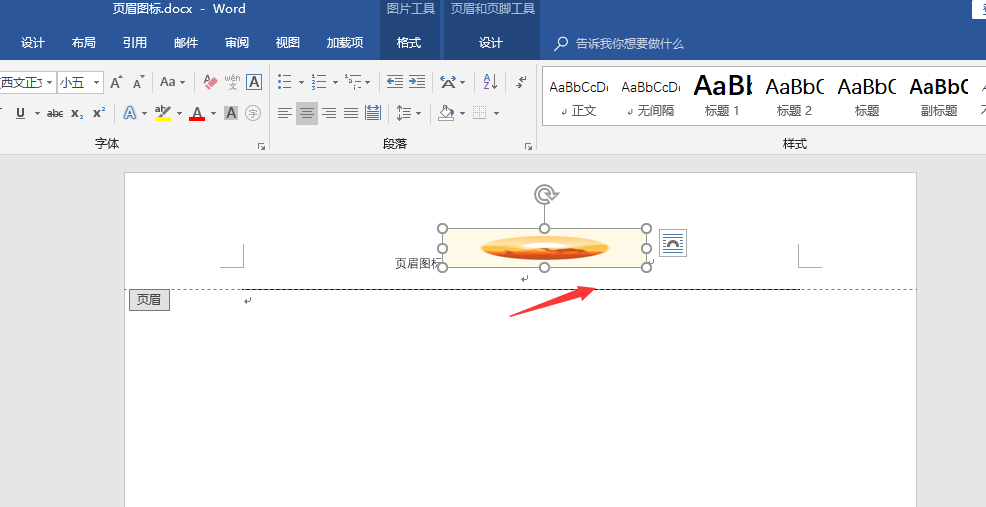Toggle subscript formatting
Viewport: 986px width, 507px height.
coord(77,113)
